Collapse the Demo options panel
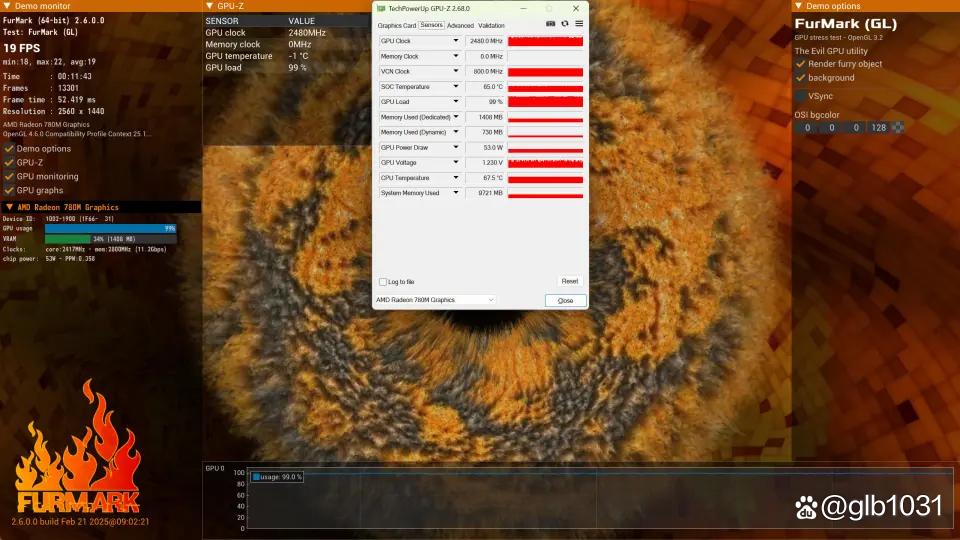The image size is (960, 540). point(798,6)
